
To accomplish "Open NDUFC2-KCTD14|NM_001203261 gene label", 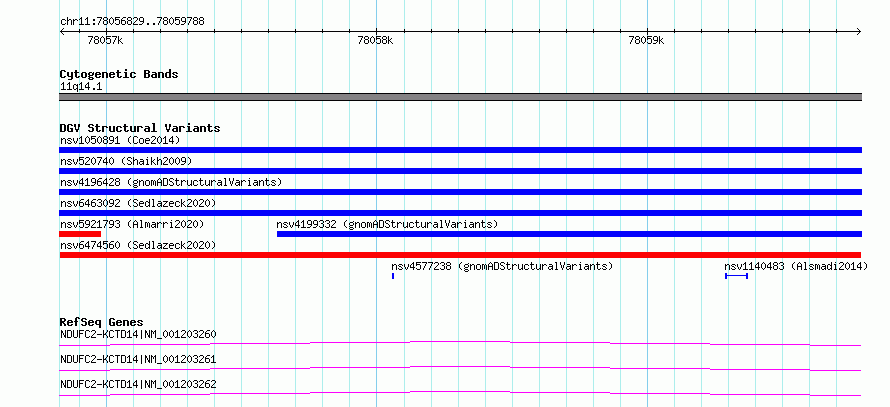I will [x=138, y=359].
